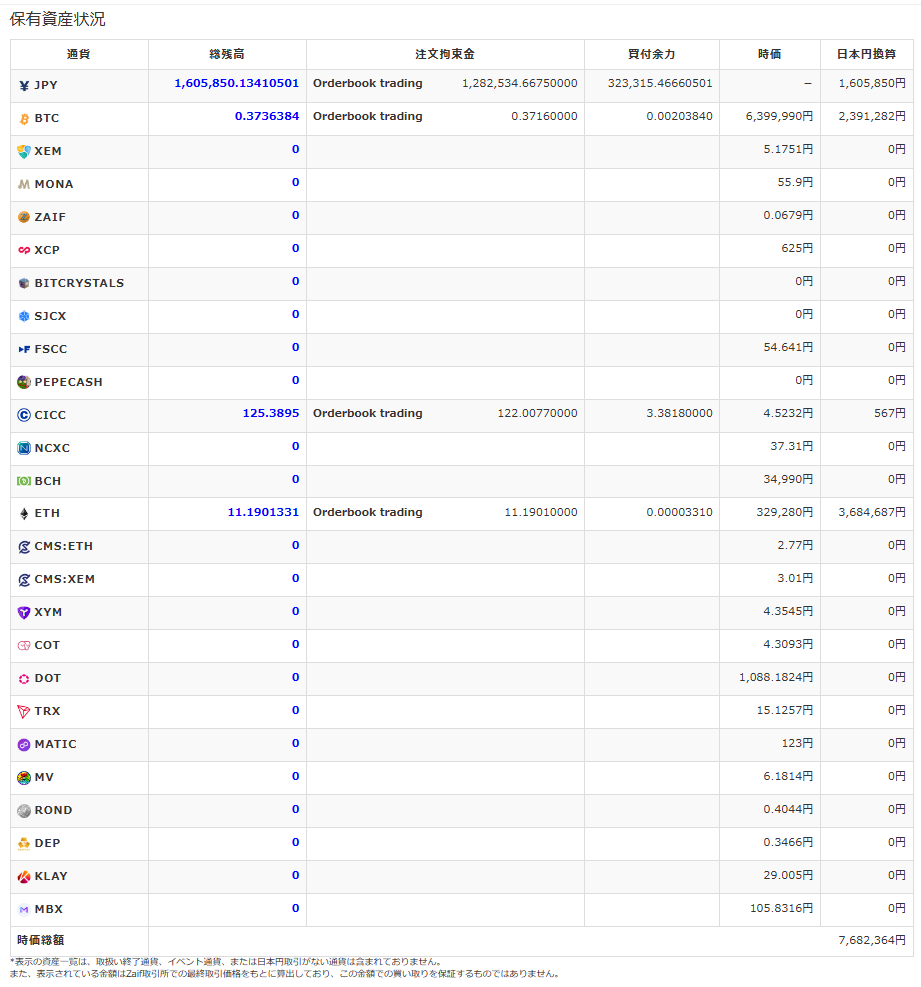
Task: Click the KLAY Klaytn icon
Action: (x=24, y=877)
